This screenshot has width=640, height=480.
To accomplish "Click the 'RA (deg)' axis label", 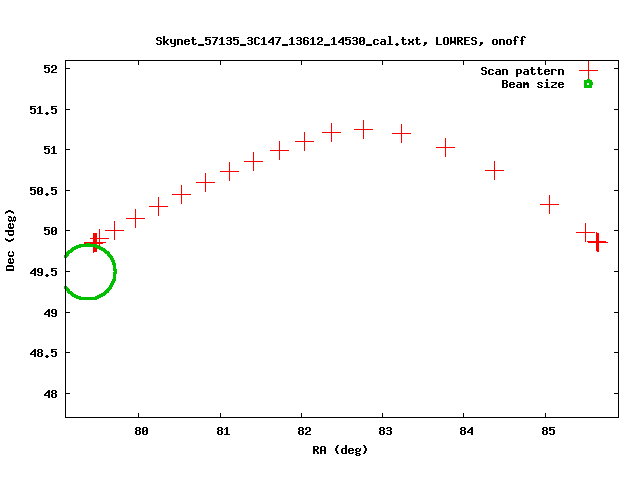I will click(x=340, y=450).
